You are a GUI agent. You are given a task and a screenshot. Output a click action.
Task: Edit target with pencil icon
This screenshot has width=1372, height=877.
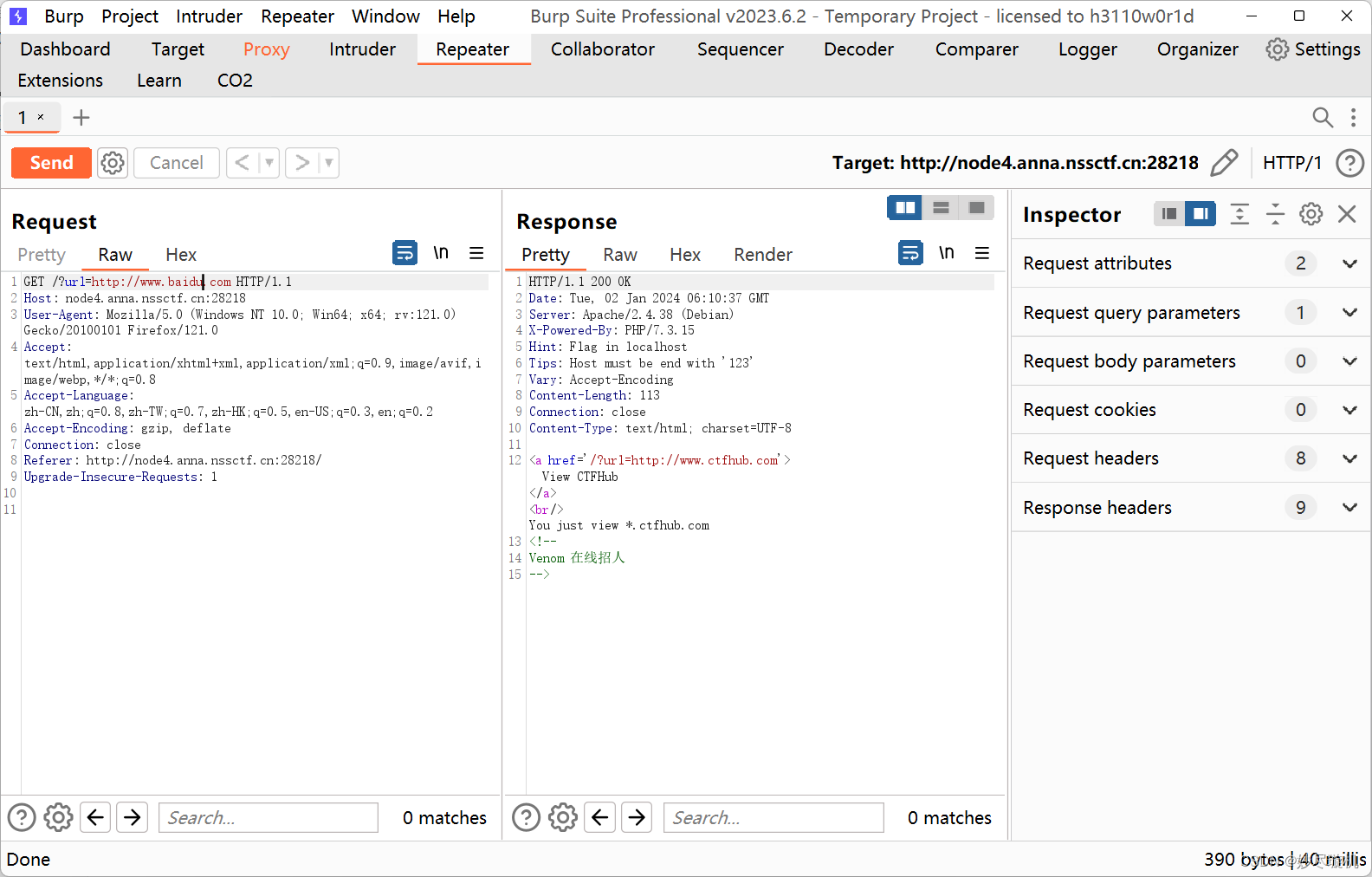tap(1224, 163)
